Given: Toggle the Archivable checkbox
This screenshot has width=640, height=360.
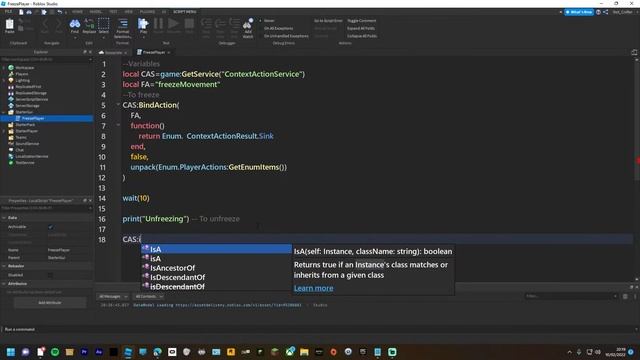Looking at the screenshot, I should [x=51, y=227].
